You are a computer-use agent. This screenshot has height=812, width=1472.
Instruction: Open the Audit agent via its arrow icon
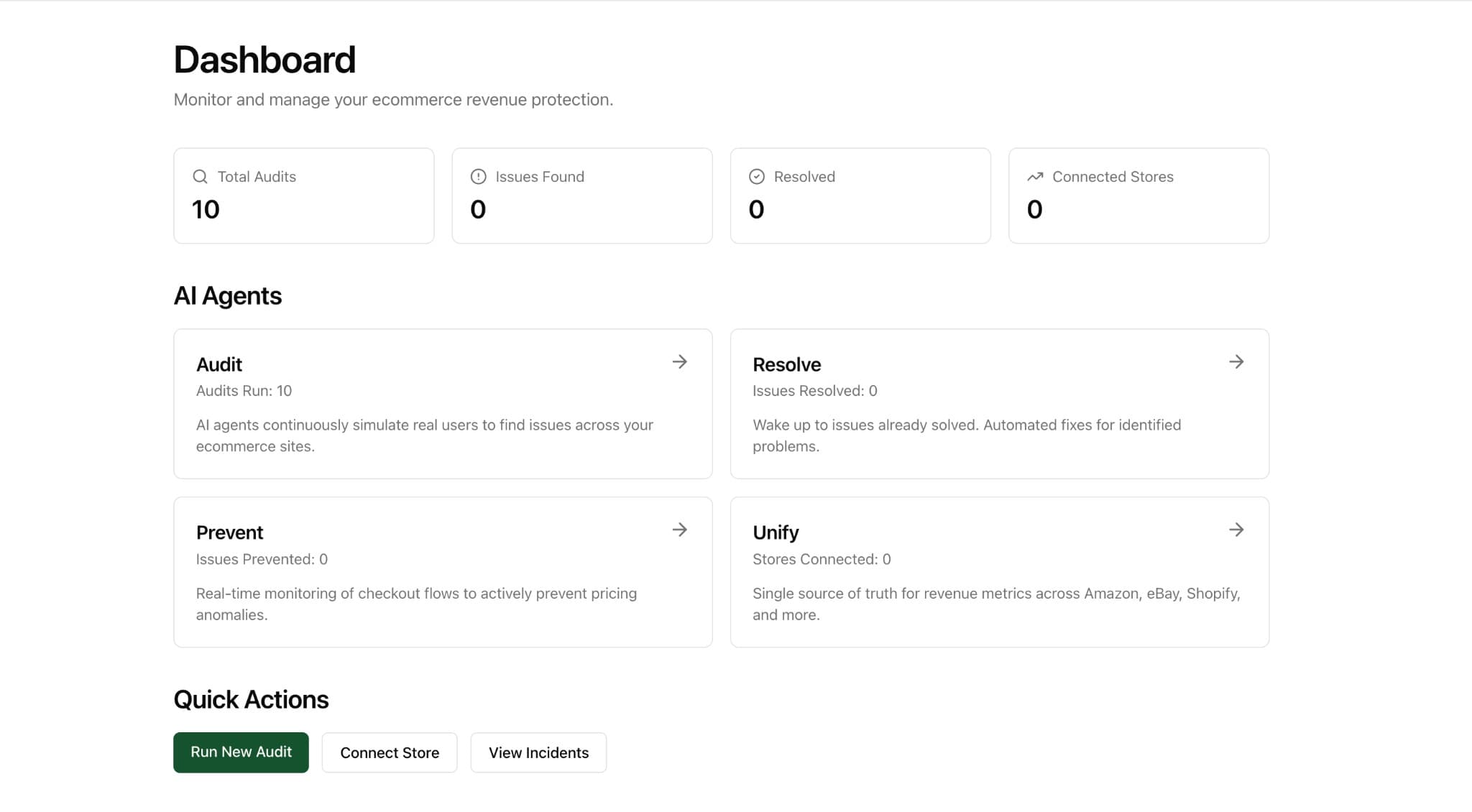tap(679, 361)
